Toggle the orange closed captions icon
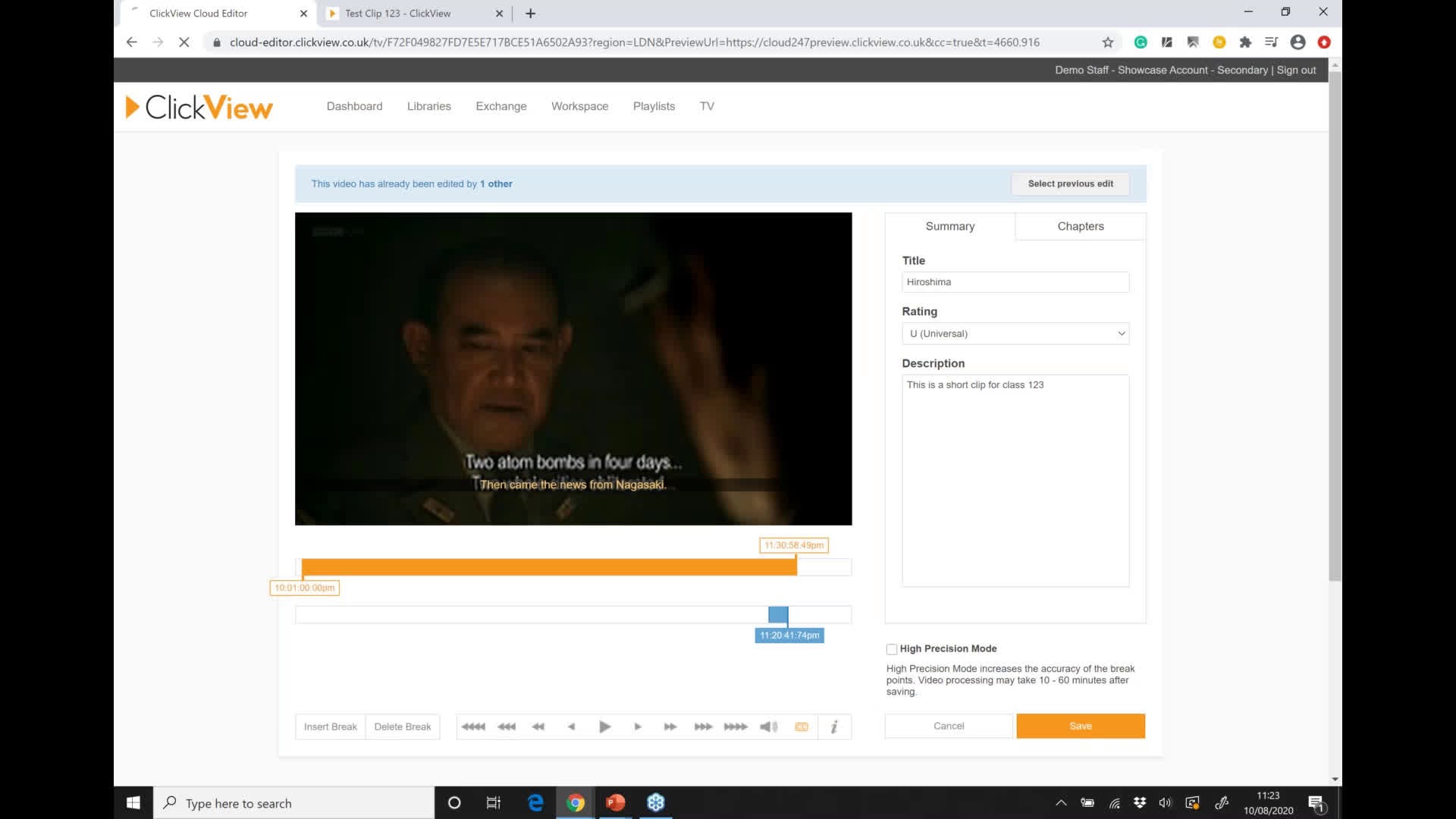The image size is (1456, 819). 802,726
